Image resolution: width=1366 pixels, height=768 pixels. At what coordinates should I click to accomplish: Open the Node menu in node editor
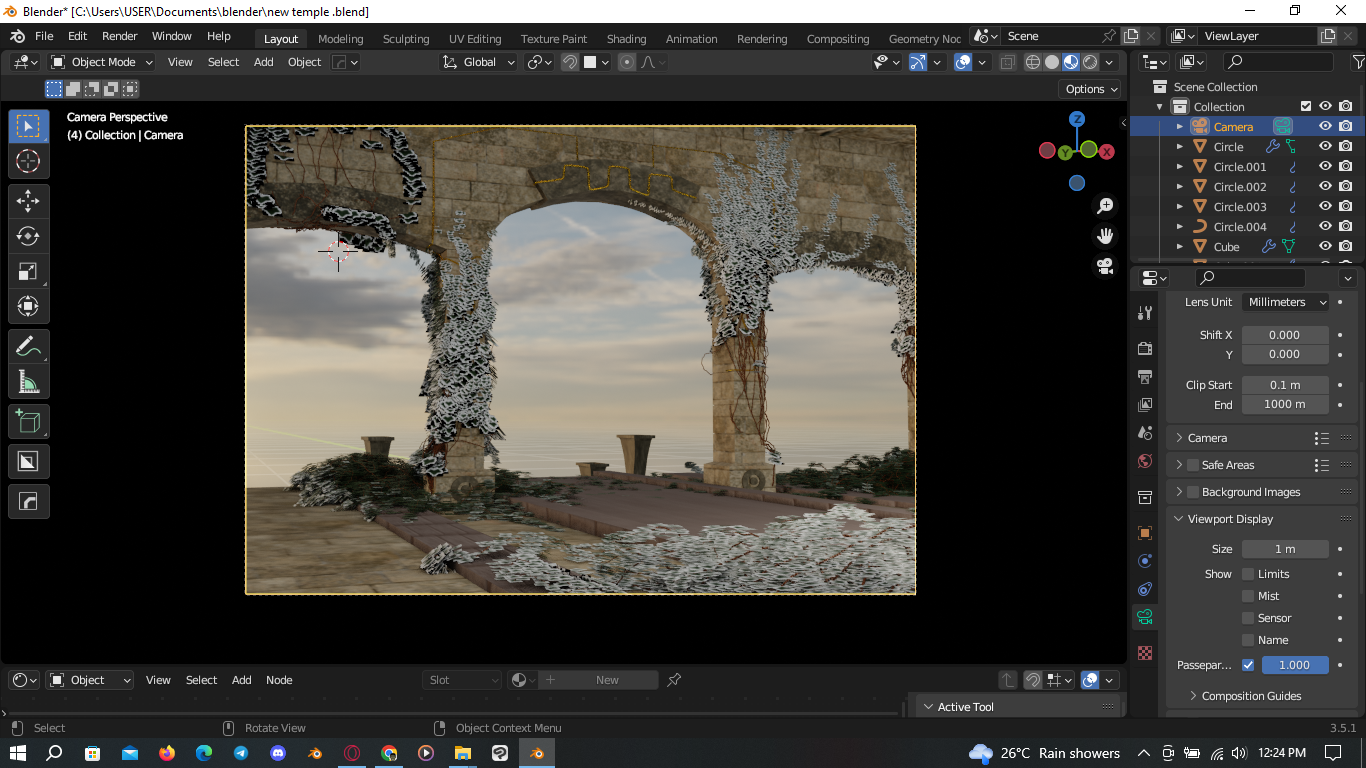(x=279, y=680)
